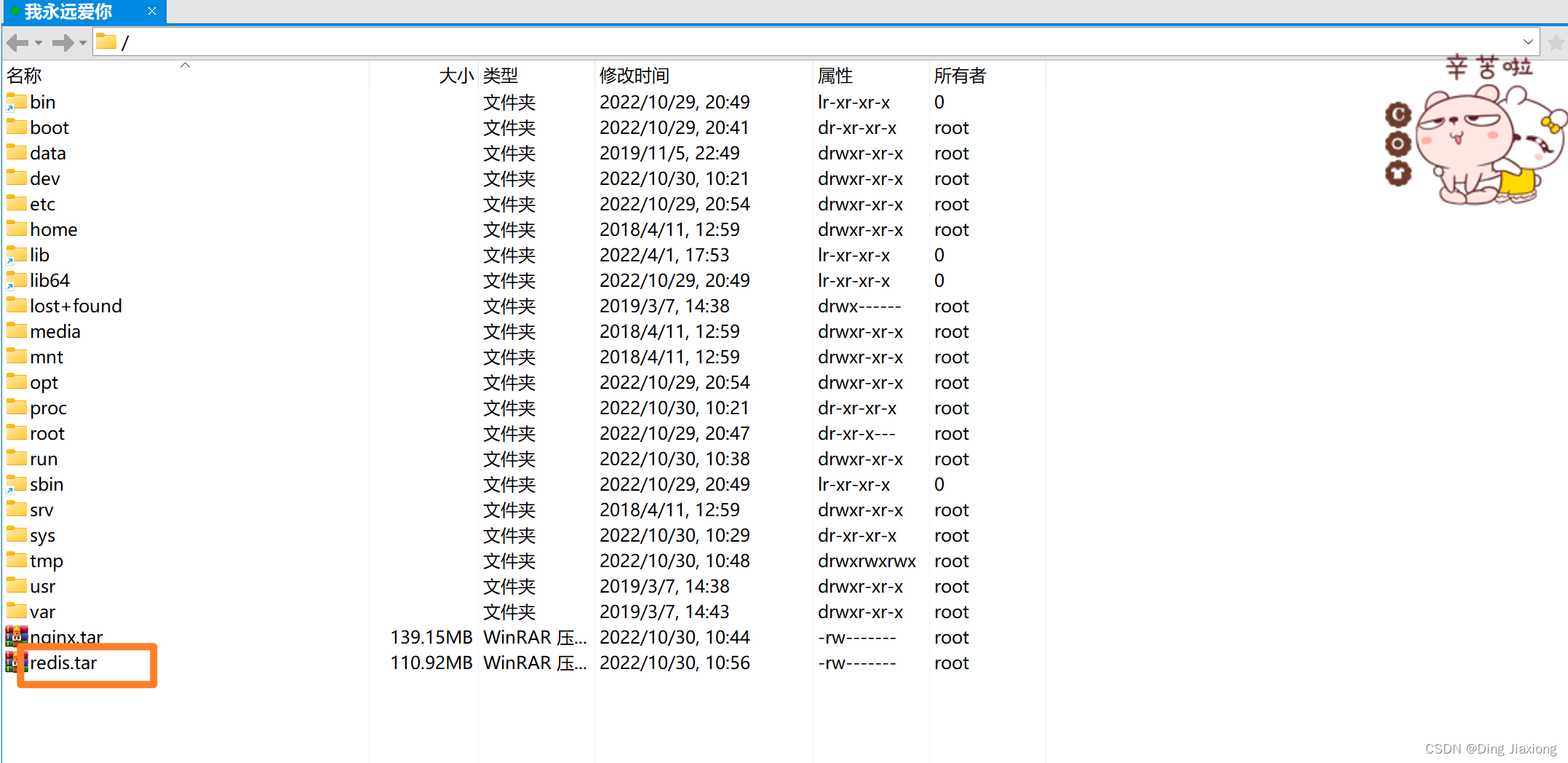Click the 2022/10/30, 10:56 date of redis.tar
Screen dimensions: 1568x763
click(x=674, y=663)
